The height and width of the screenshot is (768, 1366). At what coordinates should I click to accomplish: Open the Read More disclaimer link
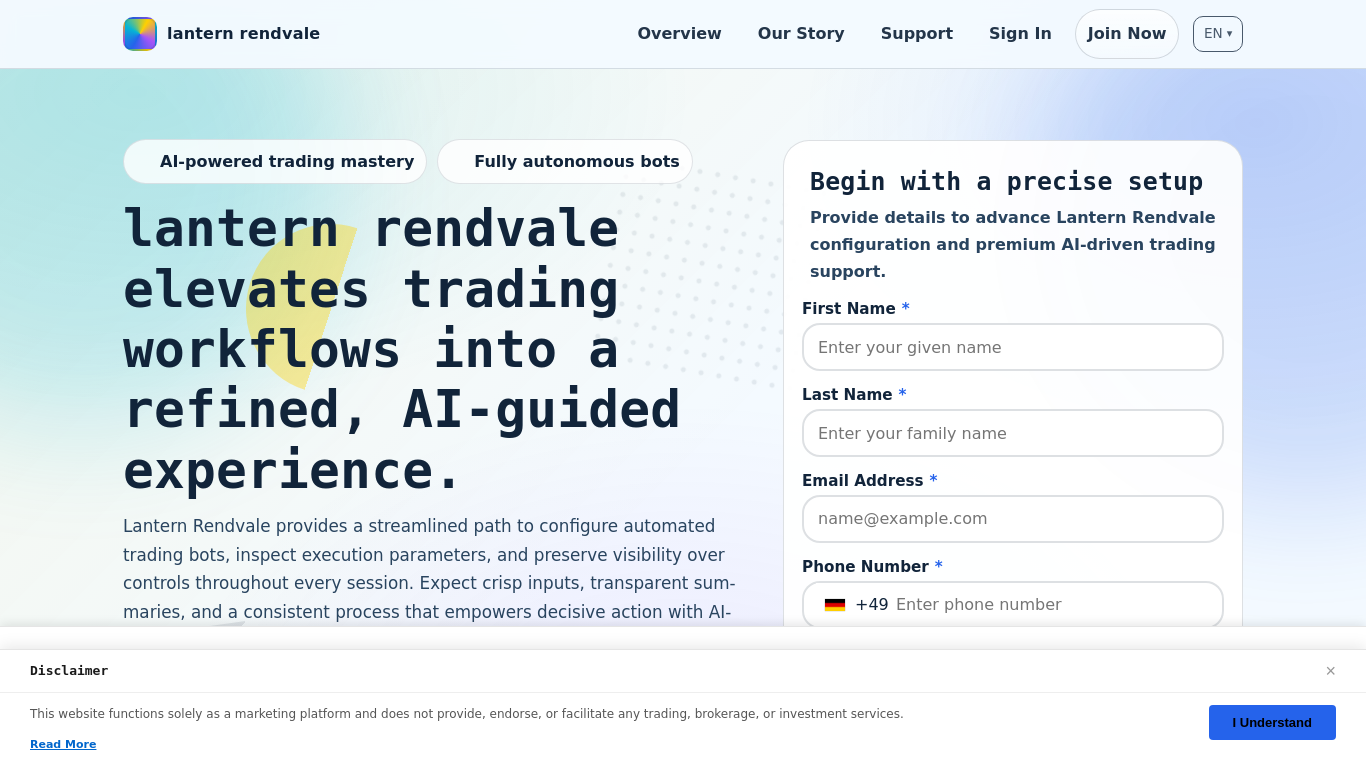(63, 744)
